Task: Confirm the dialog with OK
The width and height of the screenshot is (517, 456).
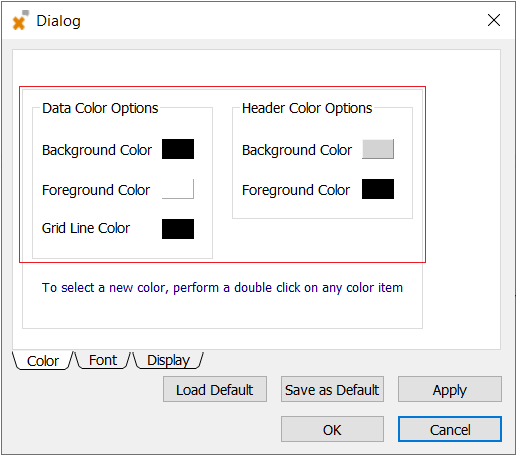Action: tap(332, 429)
